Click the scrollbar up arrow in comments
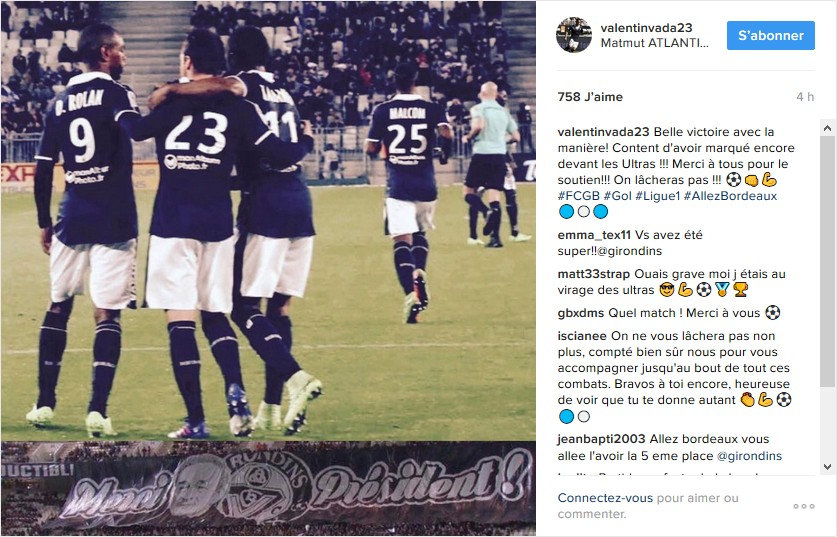This screenshot has width=837, height=537. point(827,128)
